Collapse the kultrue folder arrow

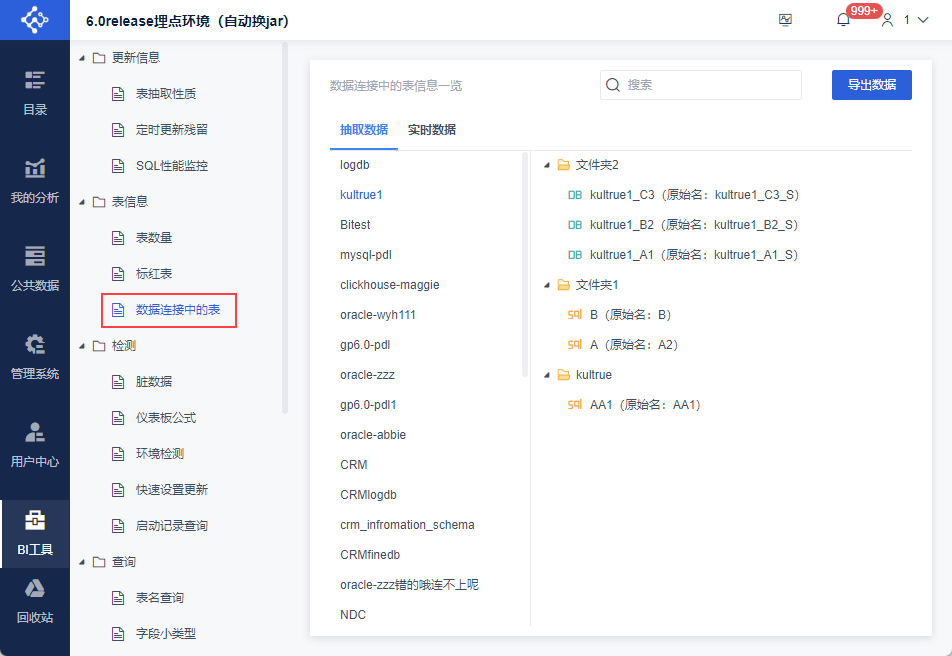(547, 375)
